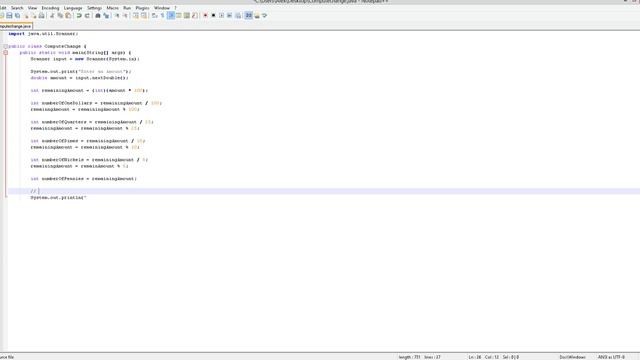Click the Print toolbar icon
The width and height of the screenshot is (640, 360).
(x=41, y=16)
